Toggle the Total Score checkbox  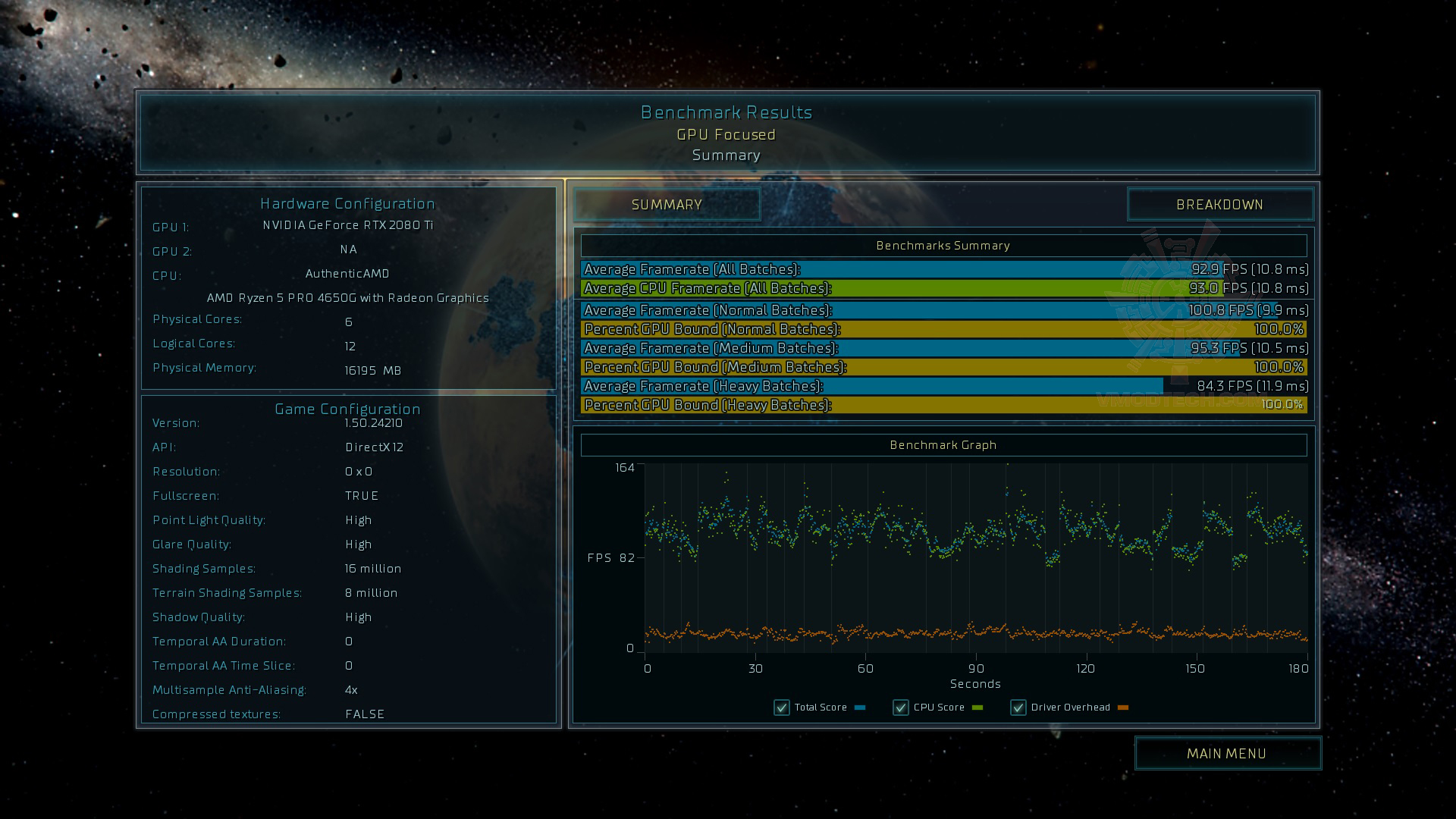tap(782, 708)
